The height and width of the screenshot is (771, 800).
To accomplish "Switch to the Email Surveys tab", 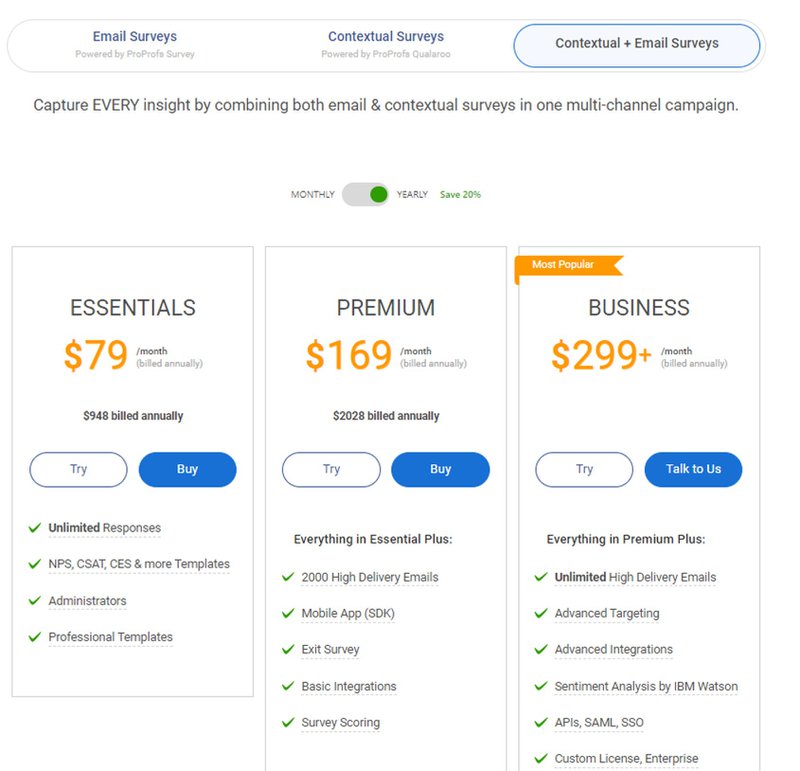I will tap(134, 45).
